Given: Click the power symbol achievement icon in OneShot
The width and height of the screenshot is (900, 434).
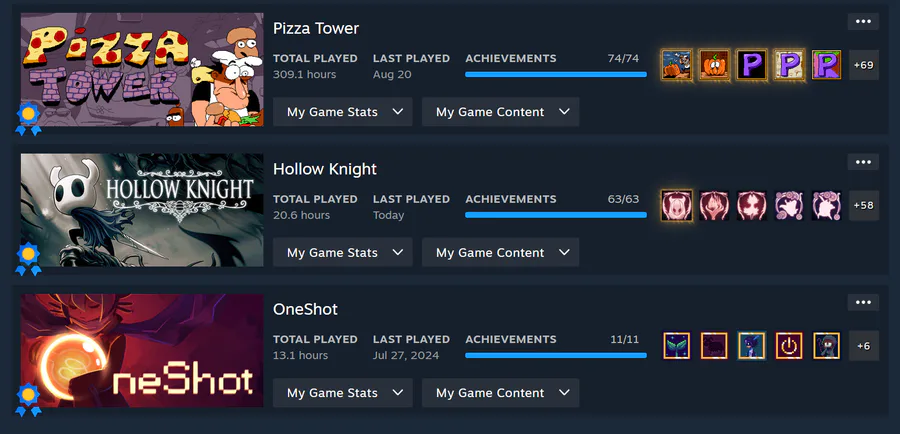Looking at the screenshot, I should click(x=789, y=346).
